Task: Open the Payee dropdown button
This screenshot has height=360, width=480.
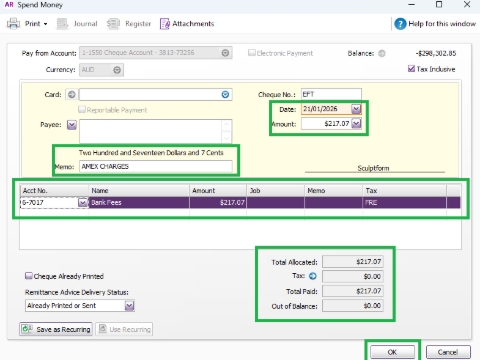Action: [x=72, y=125]
